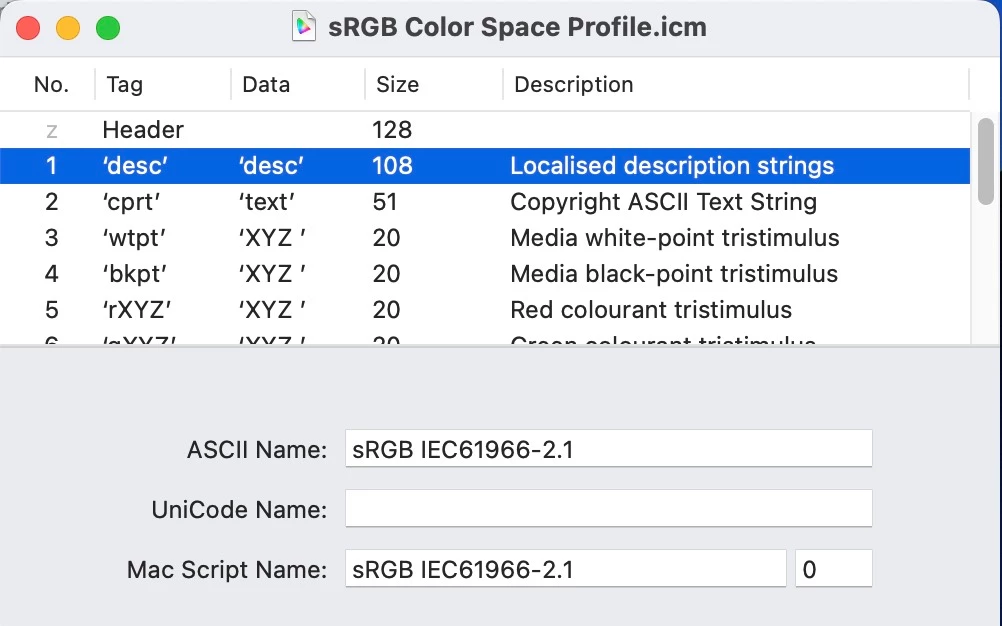Zoom the window using green button
This screenshot has height=626, width=1002.
108,28
